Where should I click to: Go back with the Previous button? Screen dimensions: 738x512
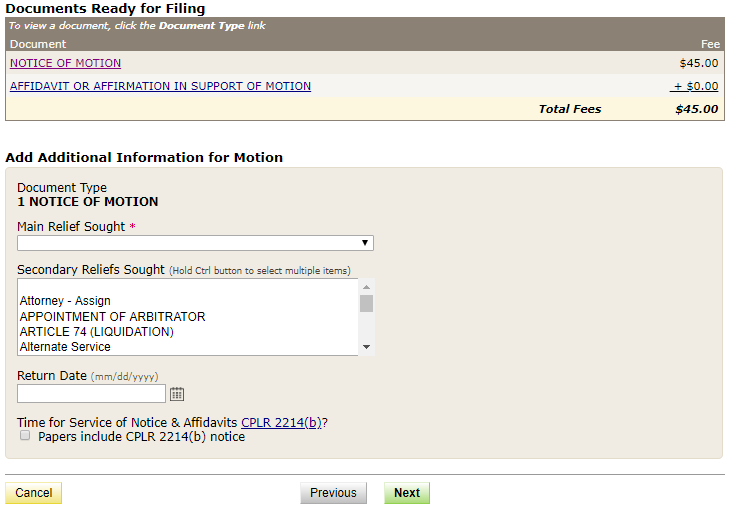pos(333,493)
